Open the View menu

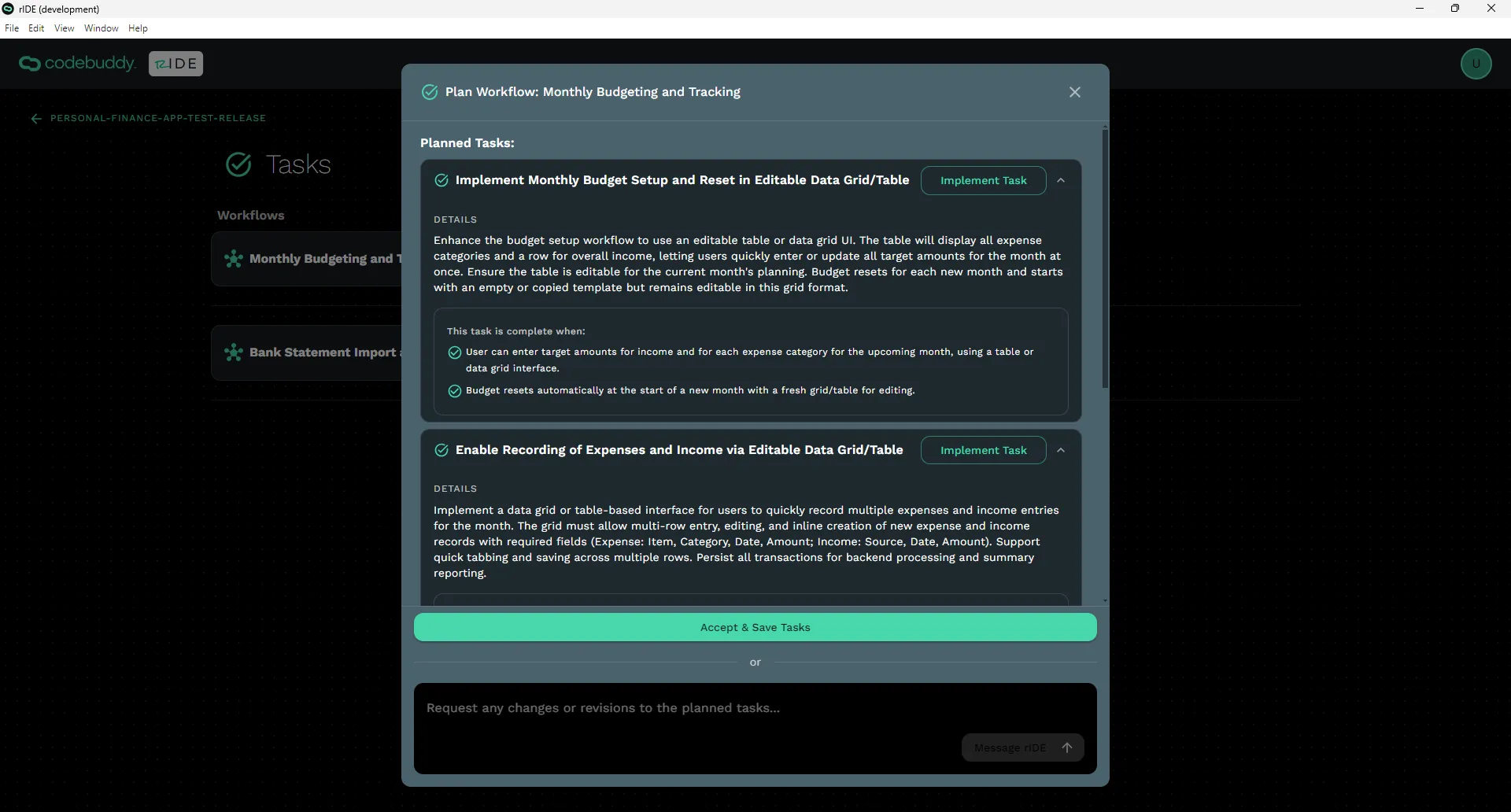tap(64, 28)
